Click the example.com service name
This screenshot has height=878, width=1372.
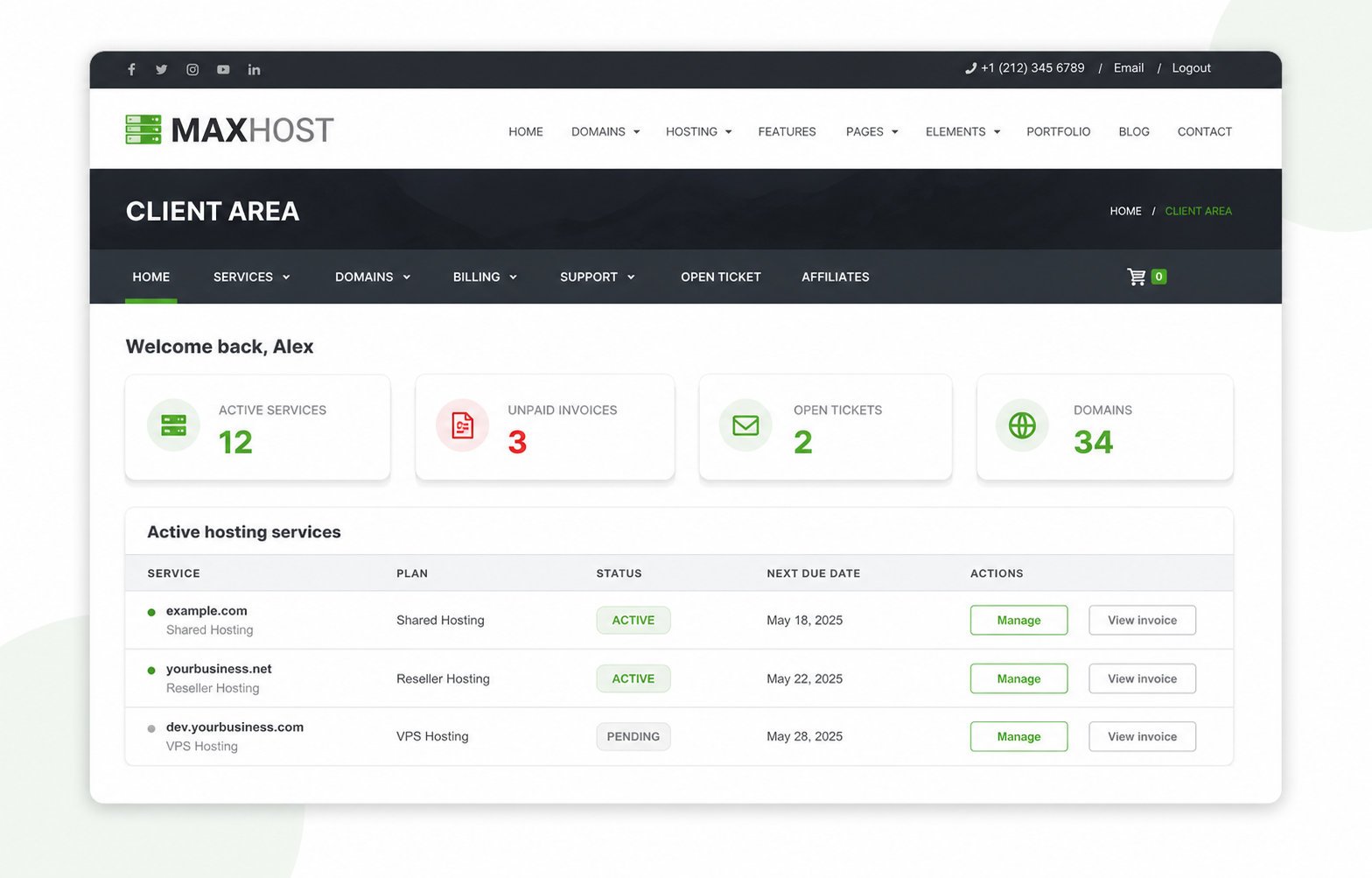206,611
